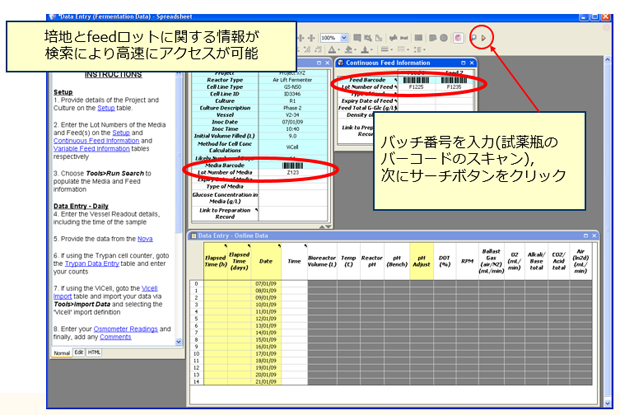
Task: Switch to the Normal tab in instructions pane
Action: pyautogui.click(x=62, y=353)
